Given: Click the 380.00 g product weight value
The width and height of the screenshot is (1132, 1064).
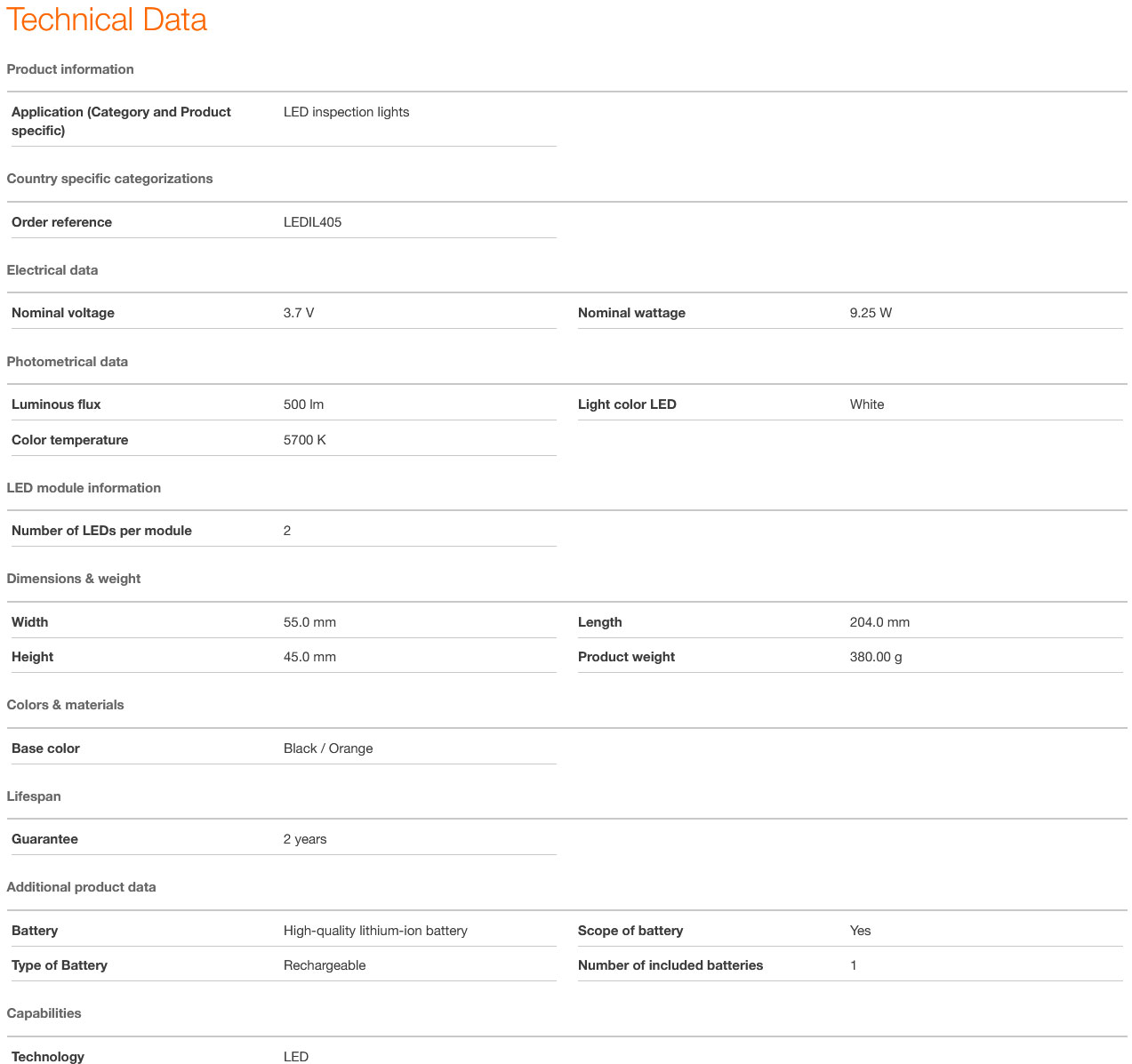Looking at the screenshot, I should point(876,657).
